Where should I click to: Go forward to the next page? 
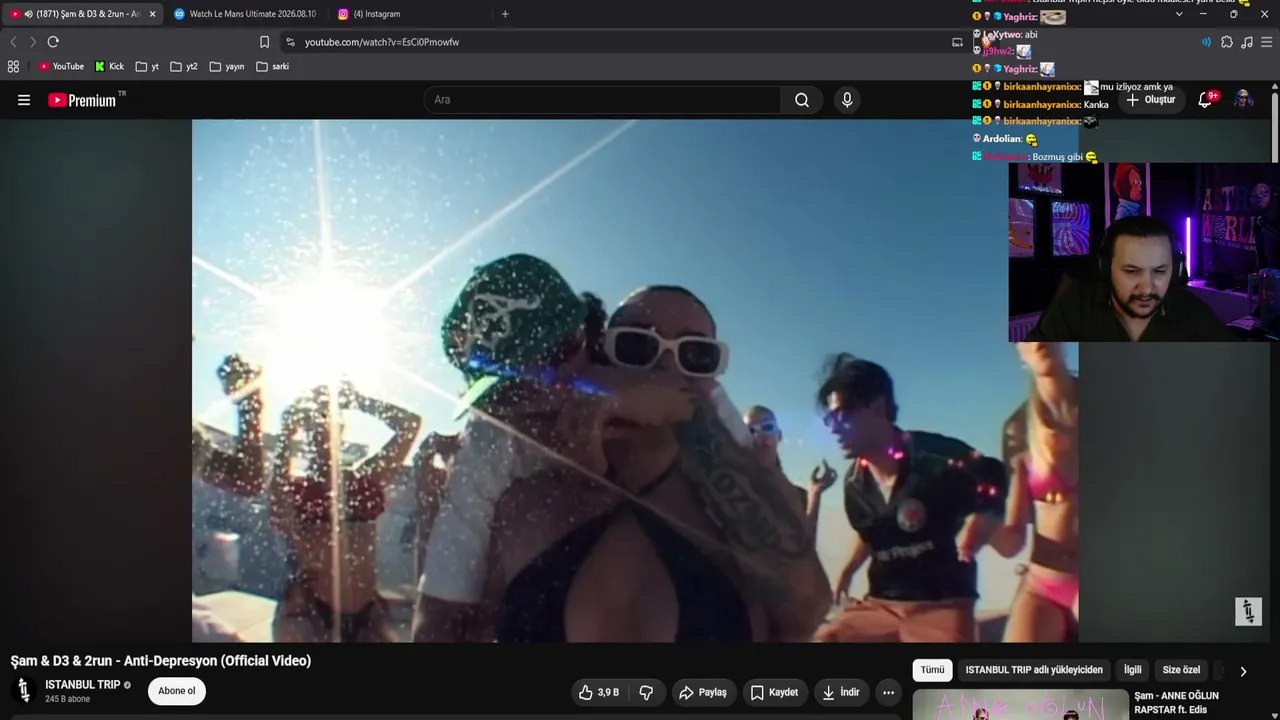click(x=32, y=42)
